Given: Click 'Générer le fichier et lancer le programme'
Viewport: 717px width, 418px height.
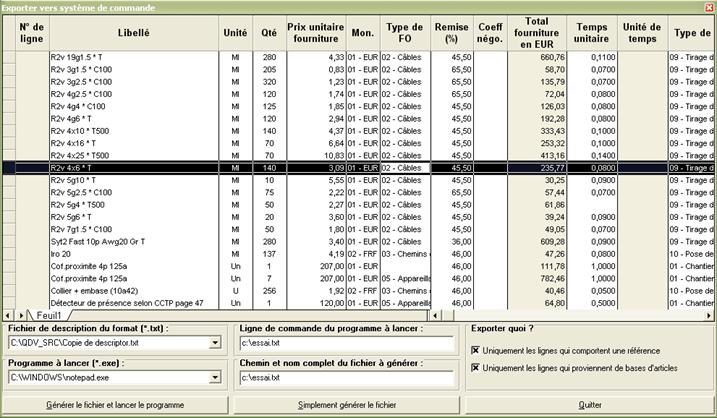Looking at the screenshot, I should pyautogui.click(x=116, y=406).
